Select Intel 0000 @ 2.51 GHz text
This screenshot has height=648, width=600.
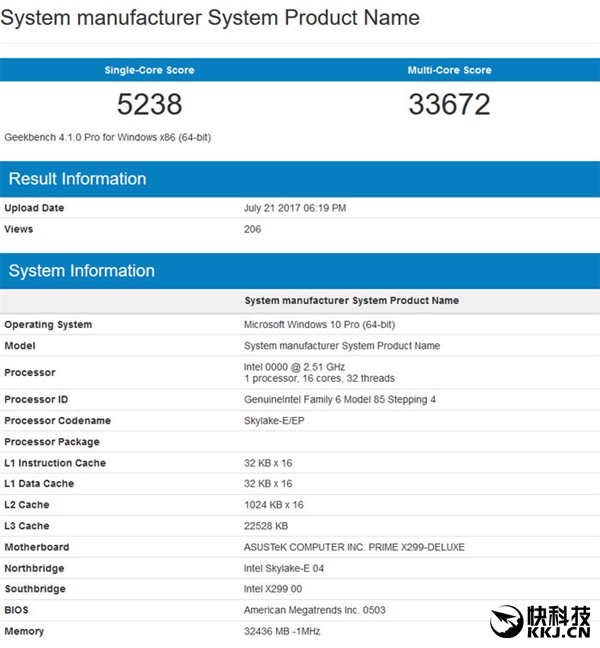[x=294, y=367]
